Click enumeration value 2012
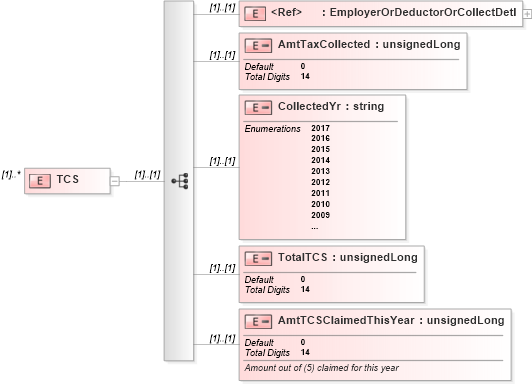532x386 pixels. 321,182
